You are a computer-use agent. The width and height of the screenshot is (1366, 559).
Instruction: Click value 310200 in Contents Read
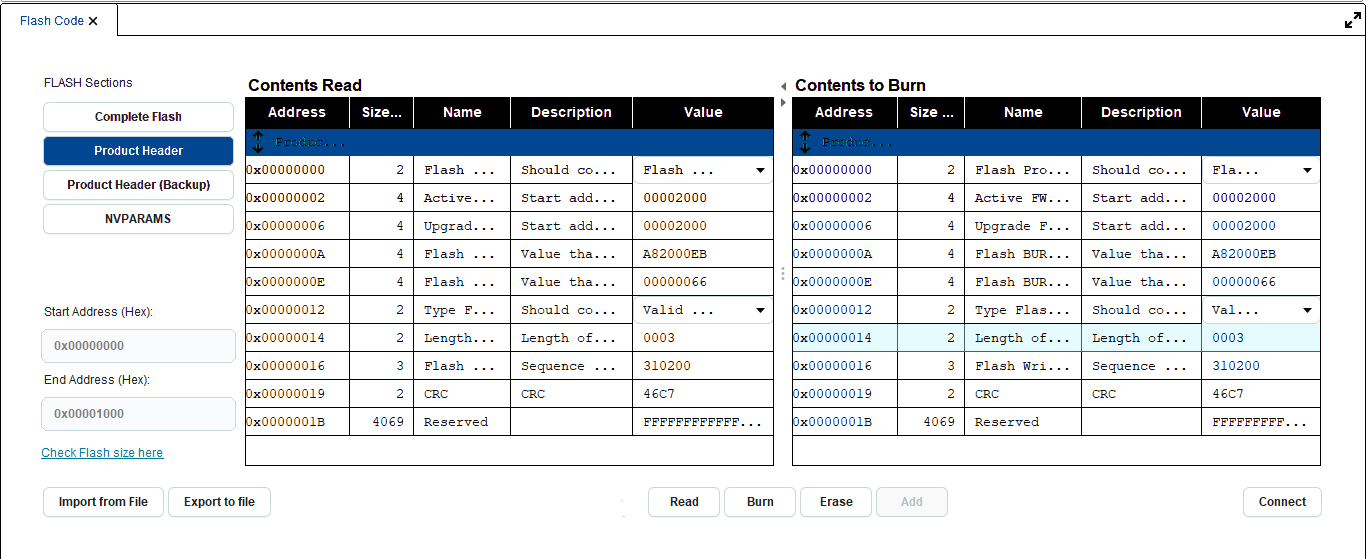pos(703,366)
